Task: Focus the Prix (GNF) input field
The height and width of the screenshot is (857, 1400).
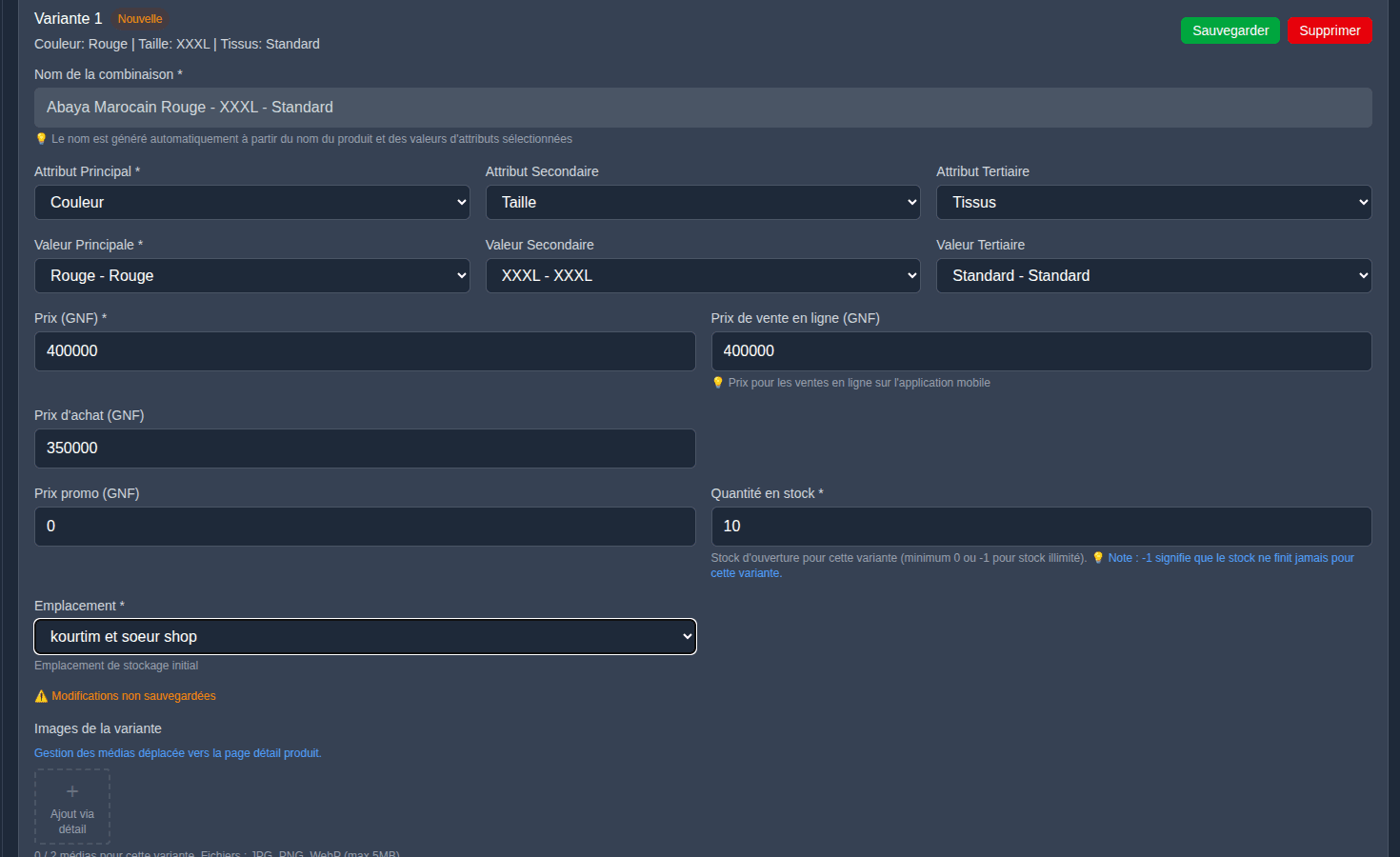Action: 365,351
